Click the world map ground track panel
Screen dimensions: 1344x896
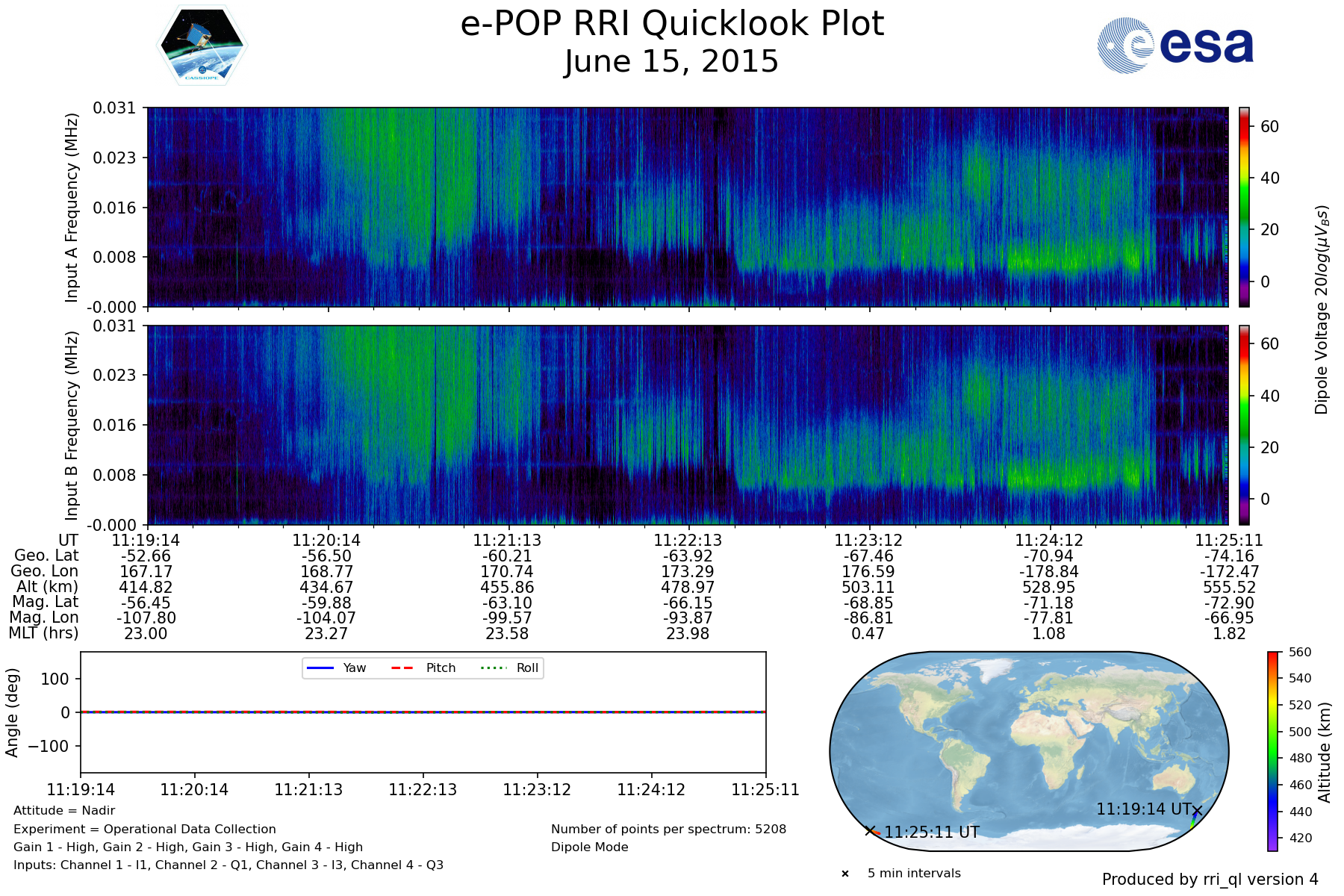click(1029, 751)
